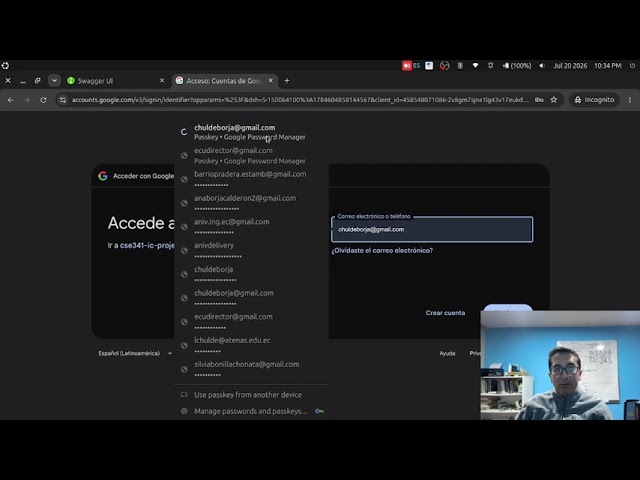Close the Swagger UI tab
640x480 pixels.
pos(162,81)
